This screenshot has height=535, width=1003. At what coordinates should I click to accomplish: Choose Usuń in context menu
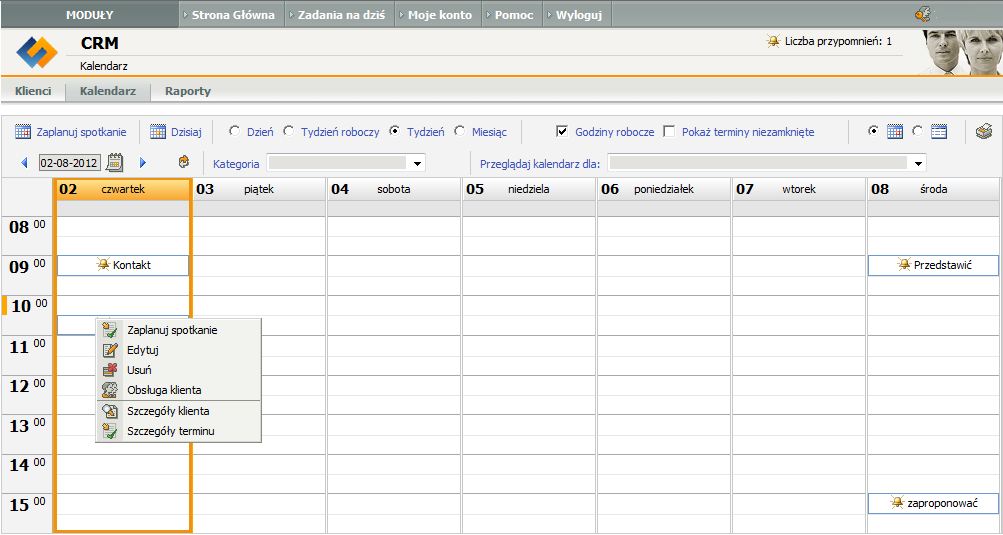click(178, 370)
